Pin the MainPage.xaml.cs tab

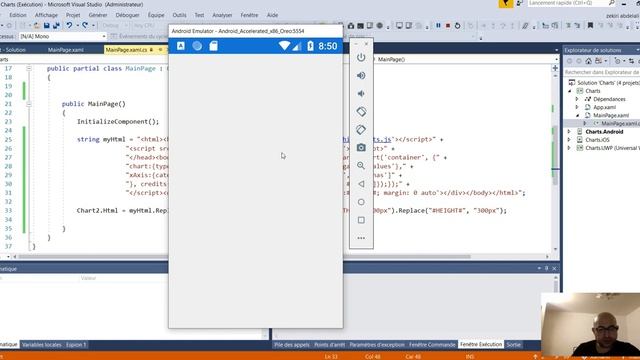point(152,50)
